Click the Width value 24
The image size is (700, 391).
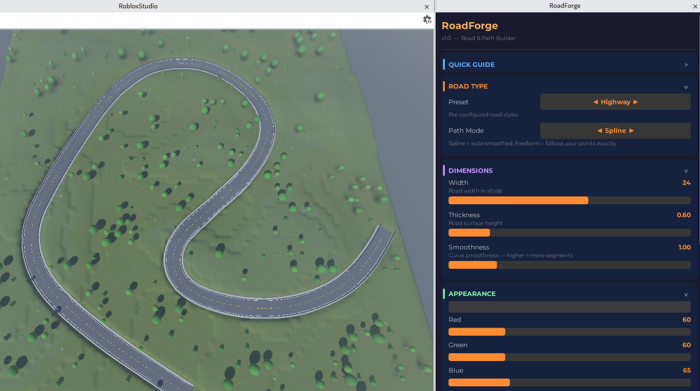686,183
